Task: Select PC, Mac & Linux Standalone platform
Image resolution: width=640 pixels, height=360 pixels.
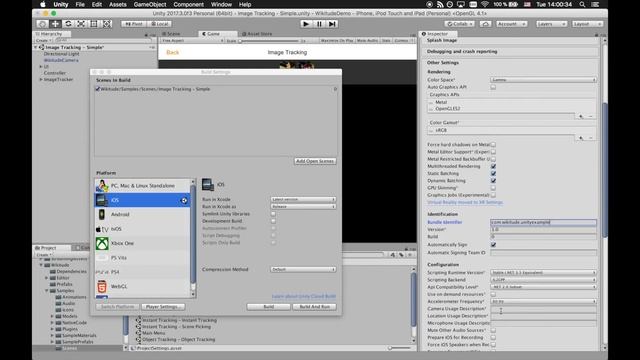Action: 142,186
